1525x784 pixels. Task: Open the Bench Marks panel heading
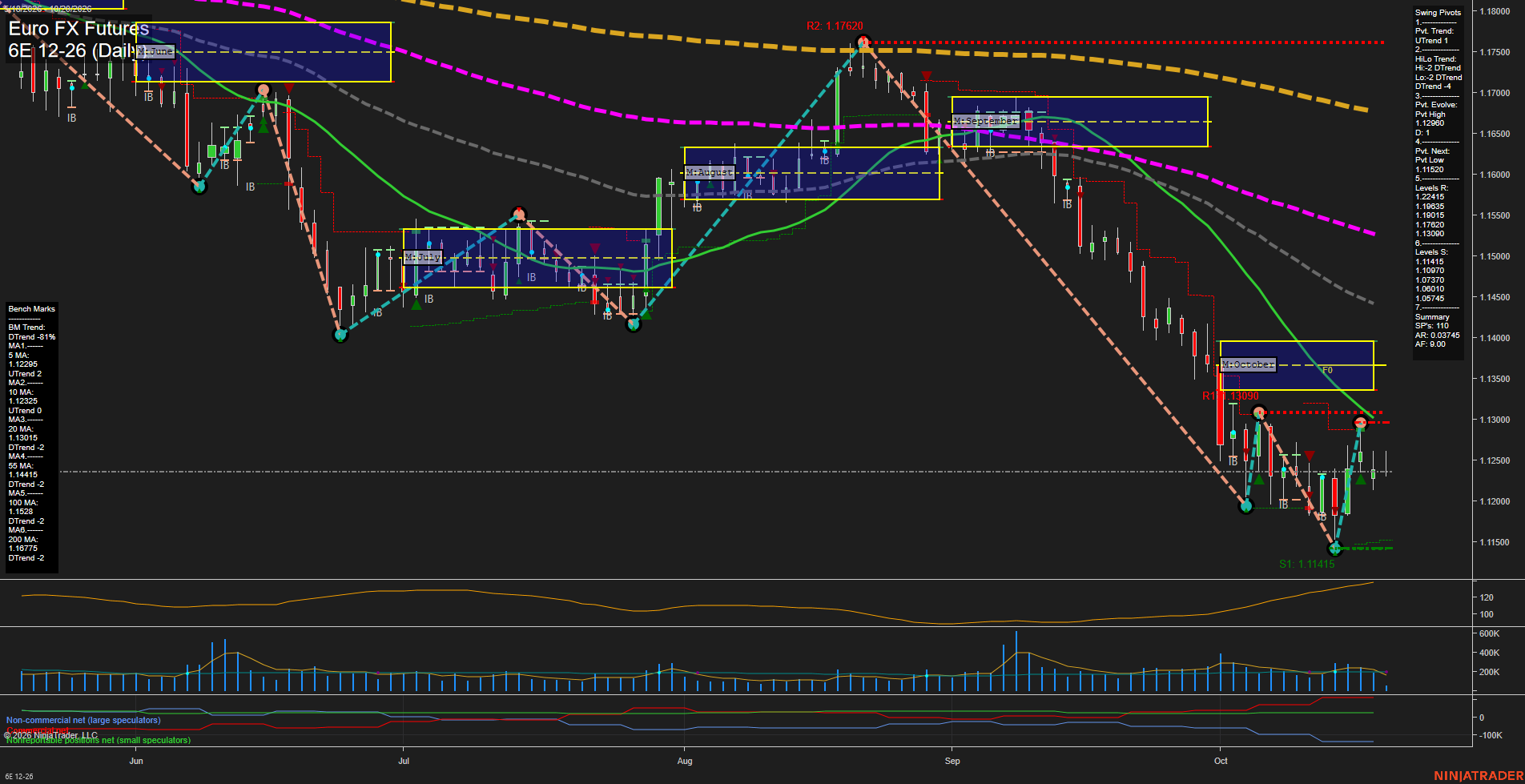[x=31, y=309]
